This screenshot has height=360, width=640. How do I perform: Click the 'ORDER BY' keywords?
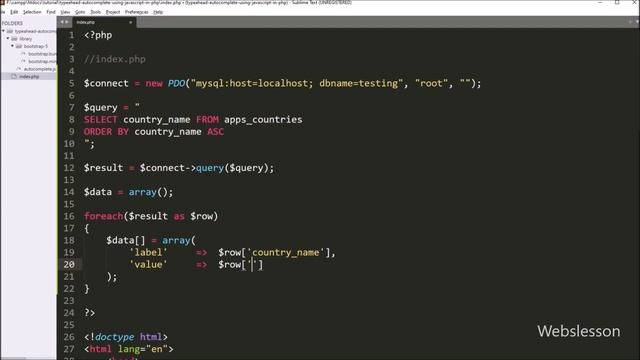[106, 132]
